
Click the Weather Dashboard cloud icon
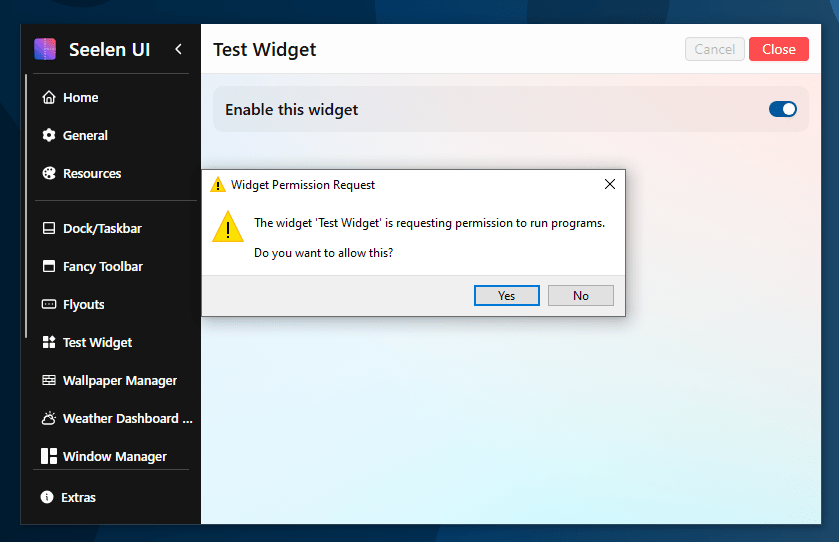(48, 419)
